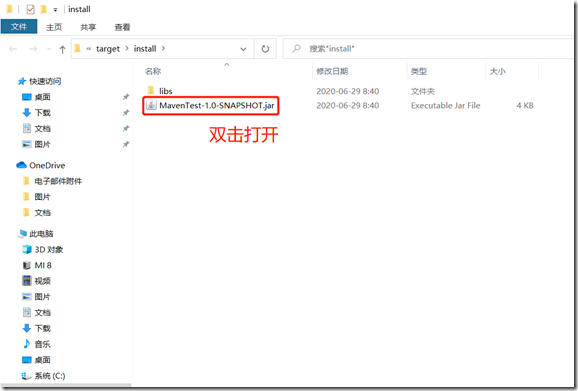Click the jar file icon
This screenshot has width=578, height=391.
(x=151, y=105)
